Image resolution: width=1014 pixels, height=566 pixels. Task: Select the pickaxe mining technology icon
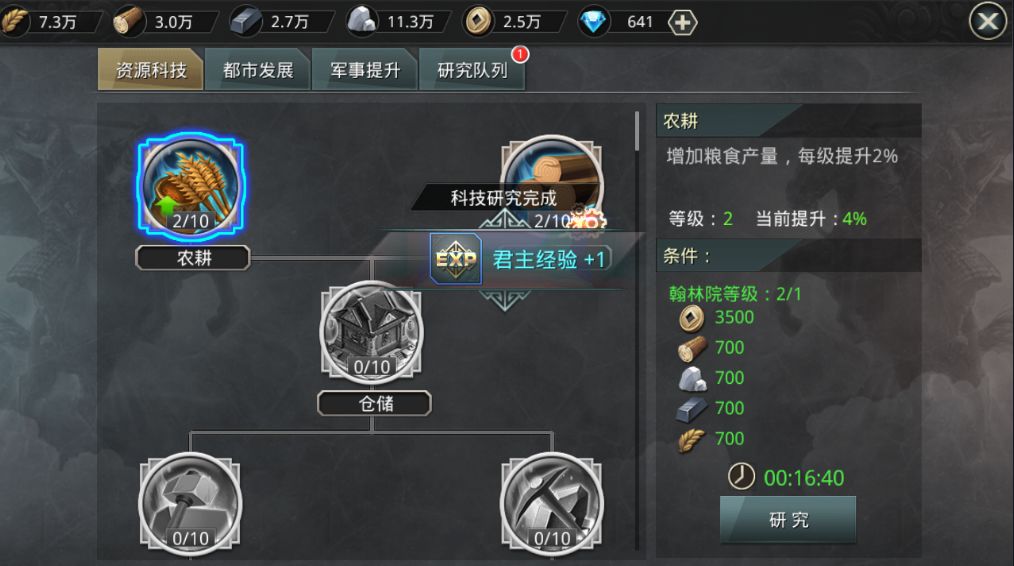[552, 503]
